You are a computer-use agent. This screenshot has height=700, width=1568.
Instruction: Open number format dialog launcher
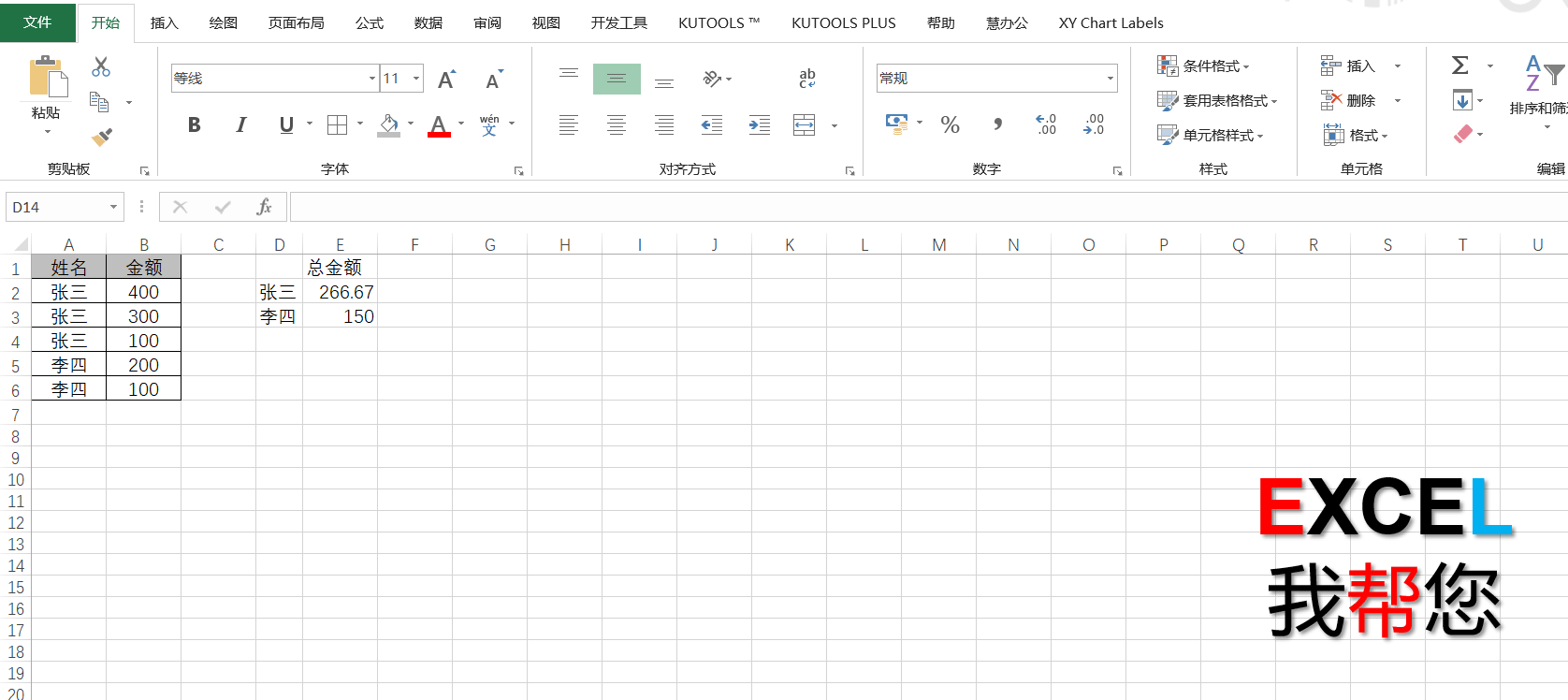(x=1117, y=170)
